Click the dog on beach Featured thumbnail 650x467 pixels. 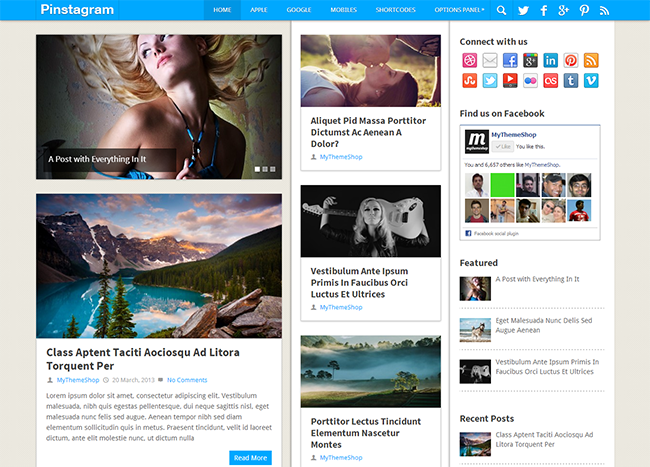pyautogui.click(x=475, y=330)
